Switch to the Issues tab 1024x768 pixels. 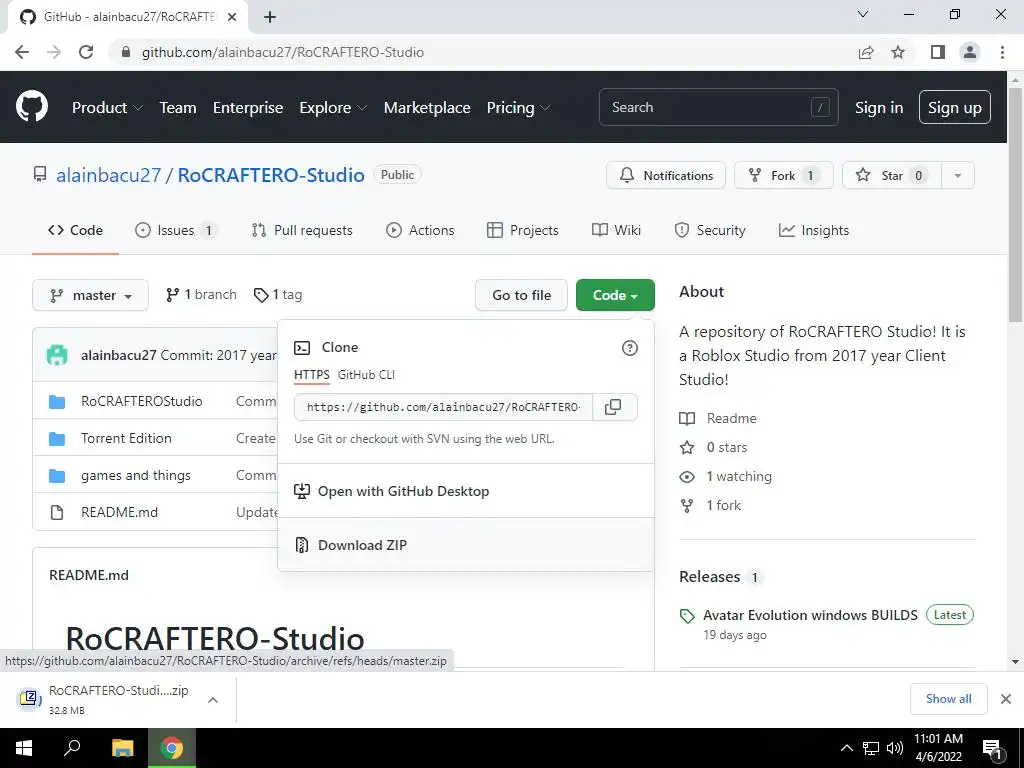tap(176, 230)
